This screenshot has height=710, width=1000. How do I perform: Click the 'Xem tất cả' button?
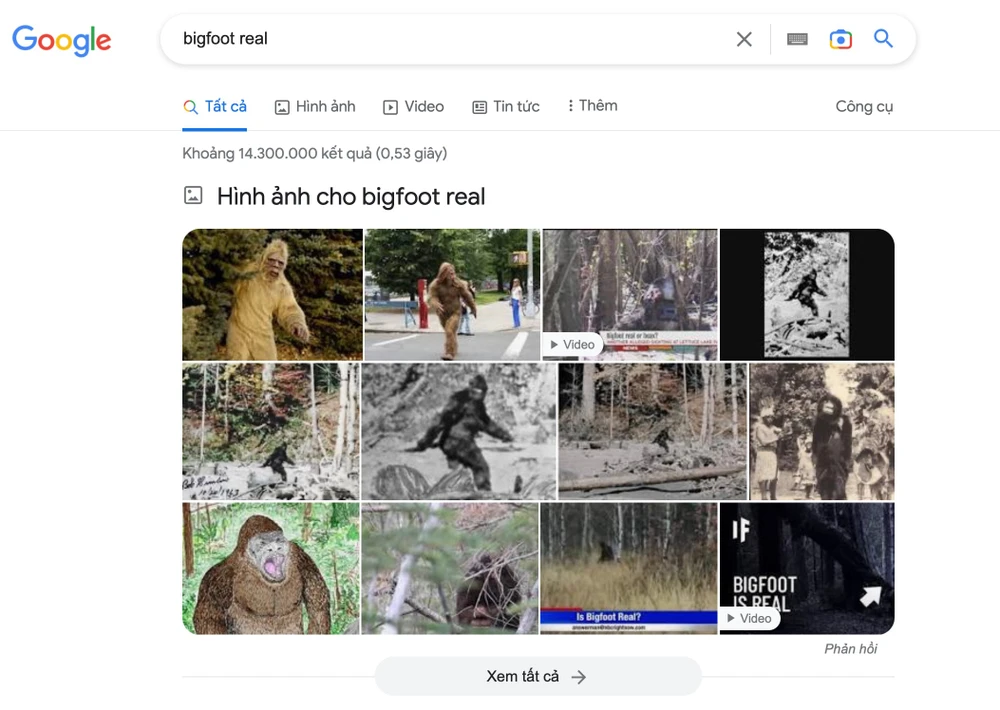[538, 676]
